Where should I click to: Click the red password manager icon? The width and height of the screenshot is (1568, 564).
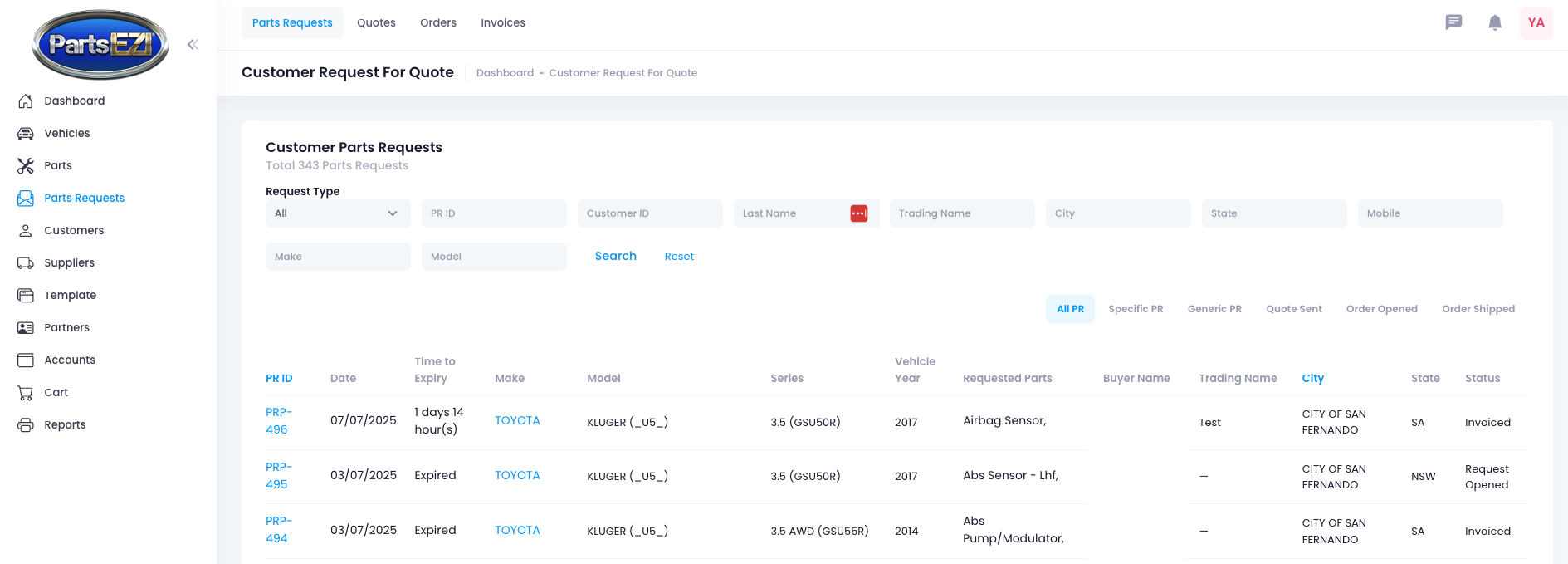859,213
